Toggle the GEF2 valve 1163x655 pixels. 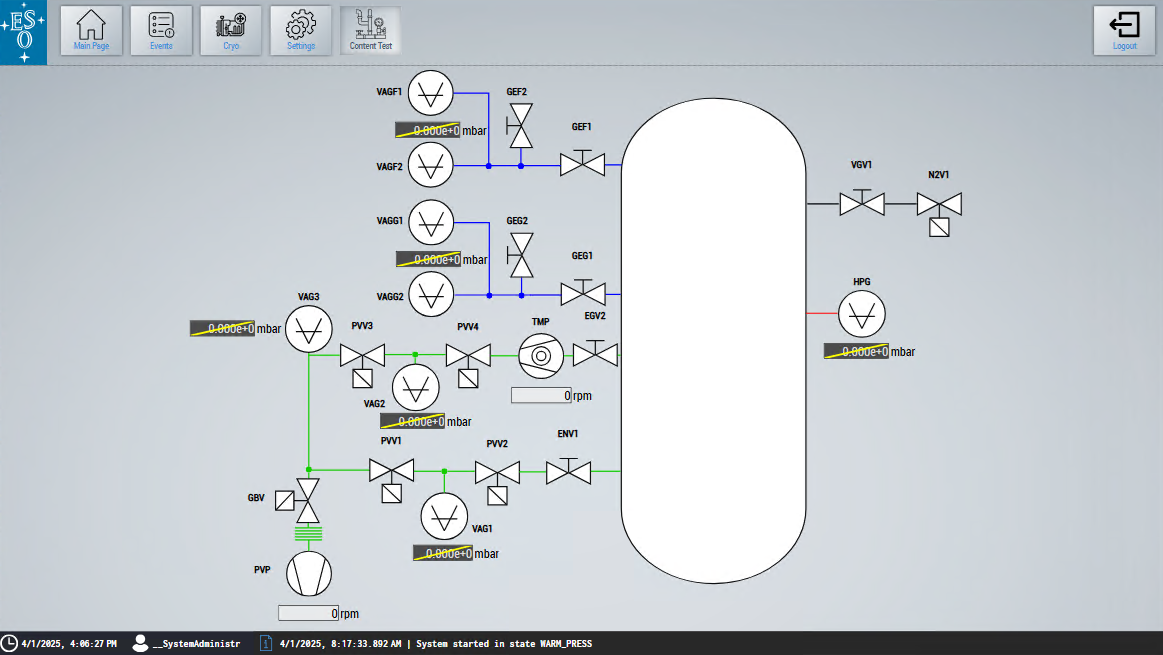pyautogui.click(x=520, y=126)
